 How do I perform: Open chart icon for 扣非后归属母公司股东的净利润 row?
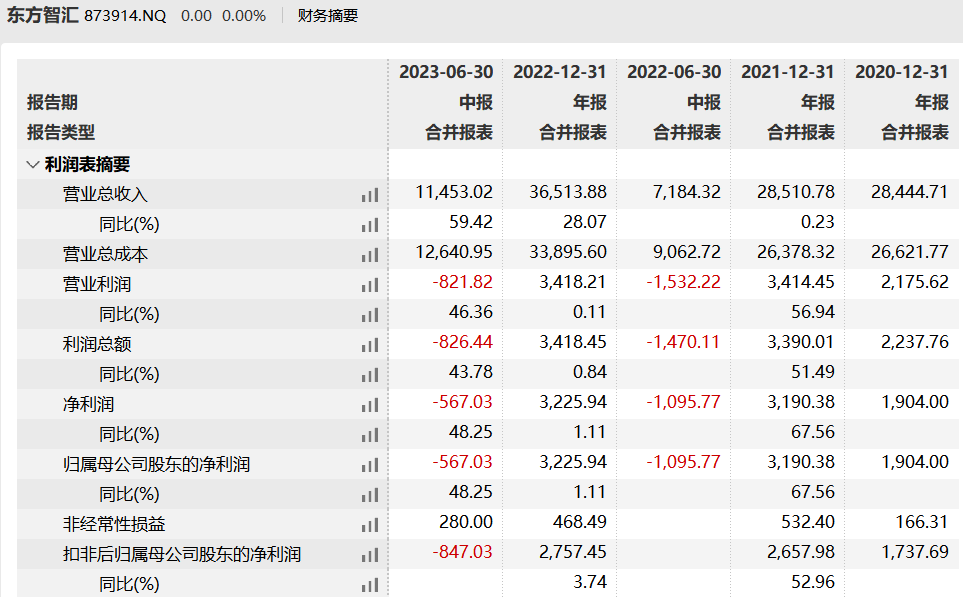[x=370, y=555]
